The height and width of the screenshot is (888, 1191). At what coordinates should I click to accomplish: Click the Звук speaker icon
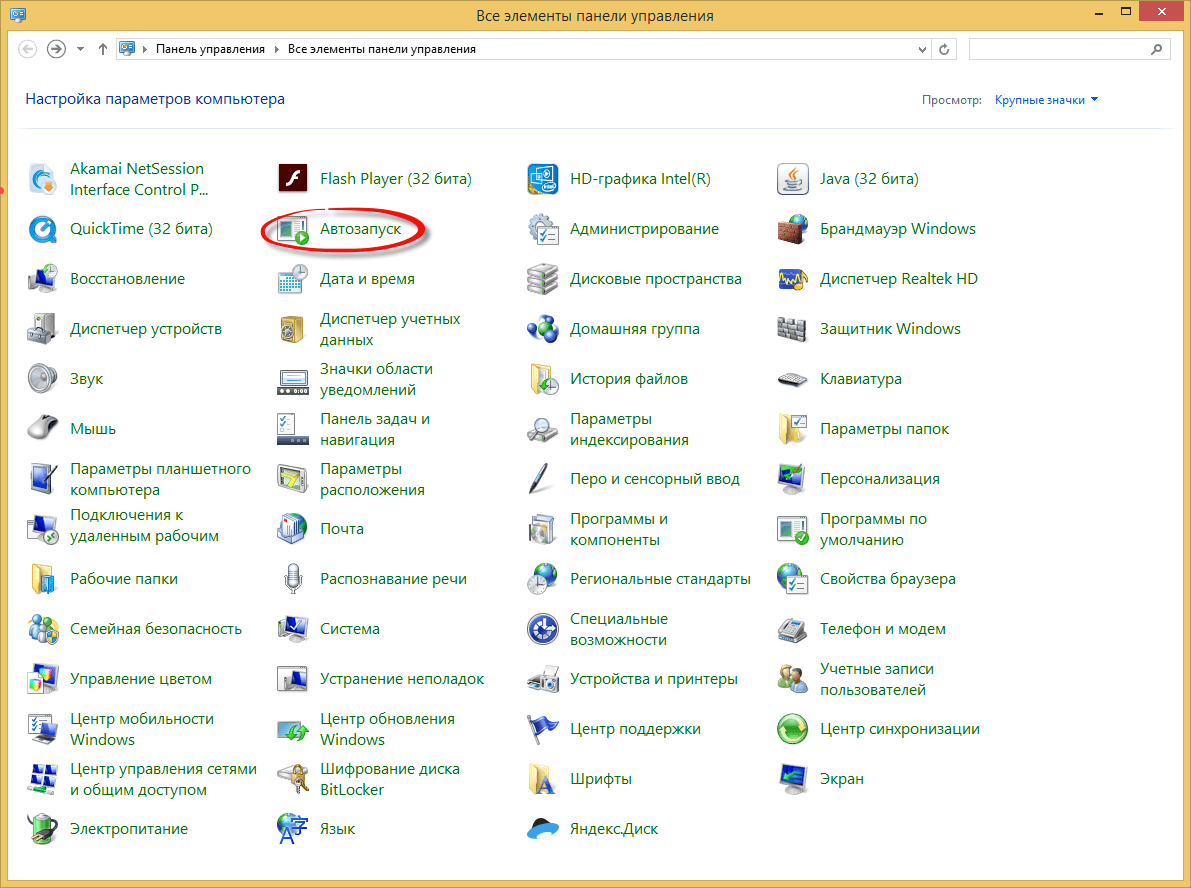coord(43,379)
